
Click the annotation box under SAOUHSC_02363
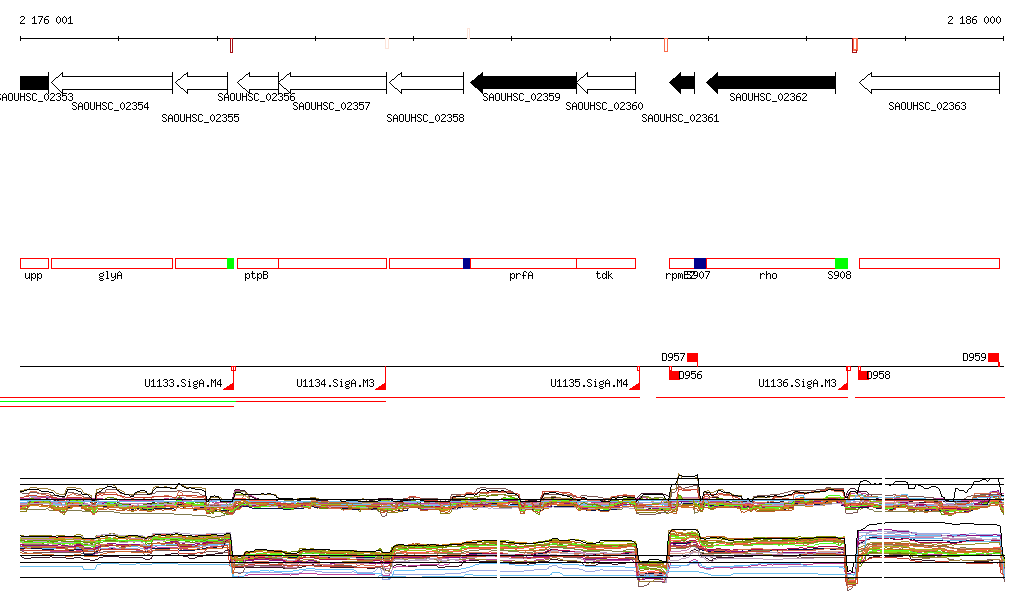pyautogui.click(x=929, y=264)
